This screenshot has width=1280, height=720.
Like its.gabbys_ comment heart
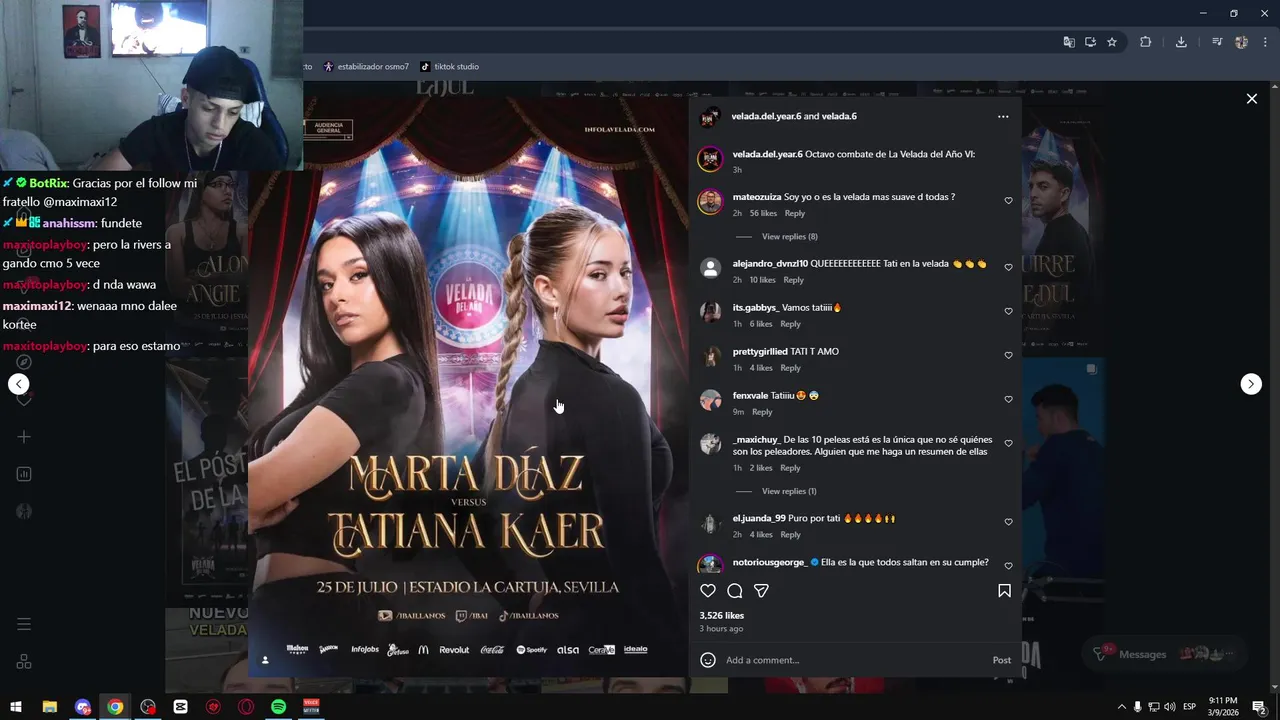[x=1008, y=312]
